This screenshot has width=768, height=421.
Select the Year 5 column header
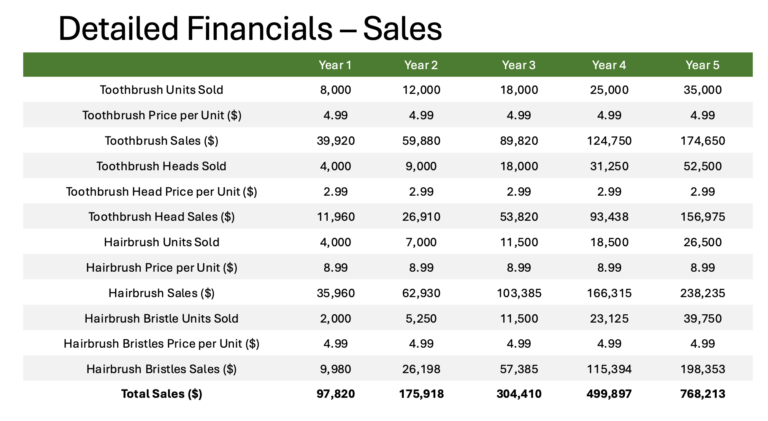[702, 65]
